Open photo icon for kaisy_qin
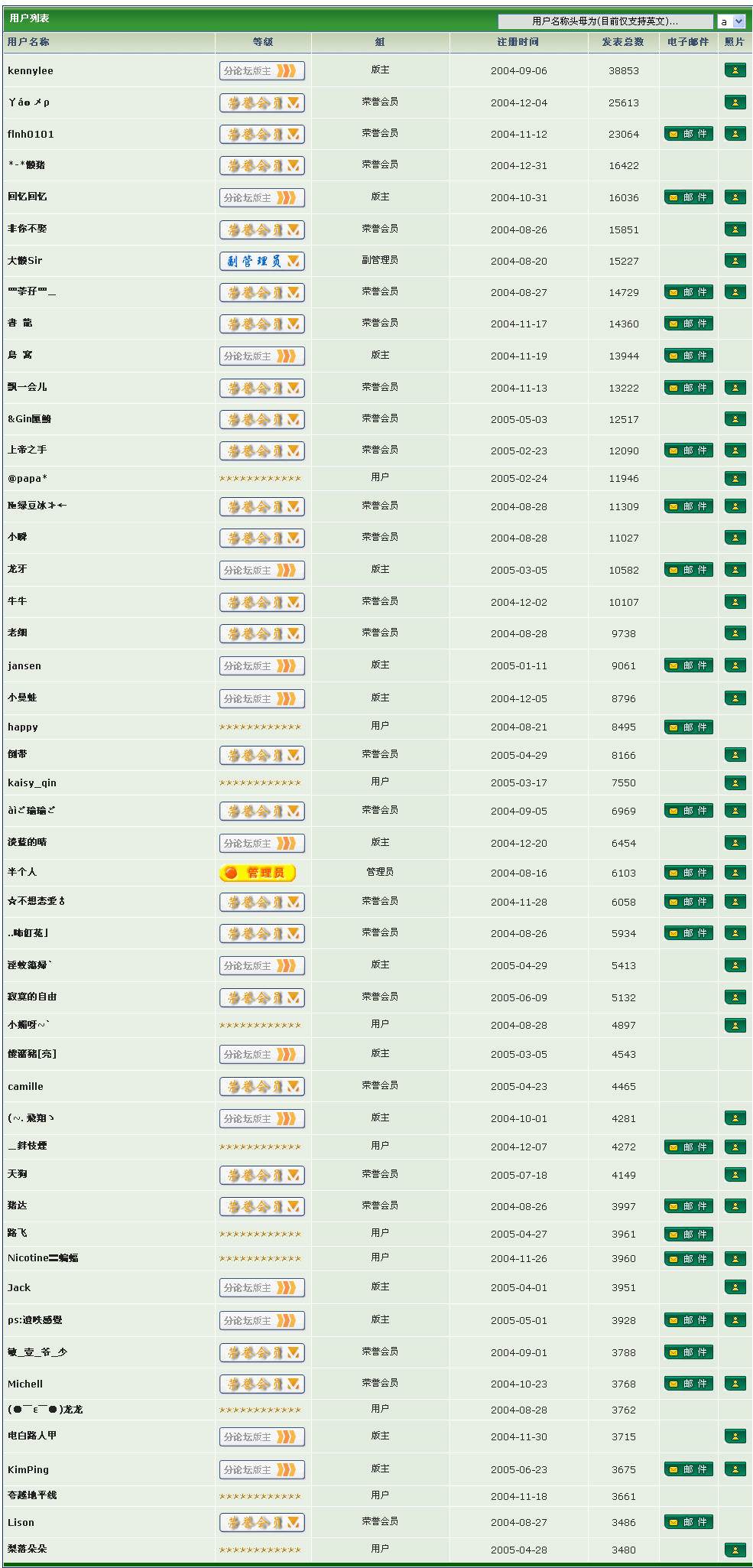The image size is (753, 1568). [x=735, y=782]
